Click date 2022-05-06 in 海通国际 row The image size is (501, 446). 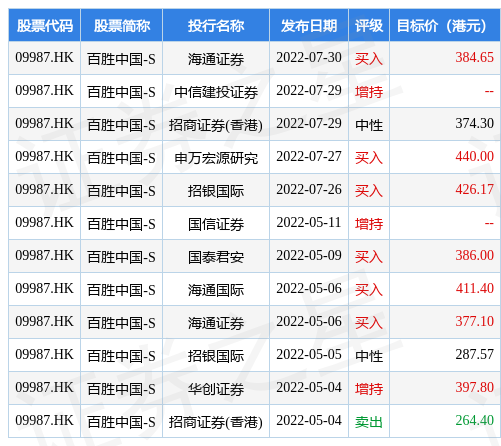309,288
